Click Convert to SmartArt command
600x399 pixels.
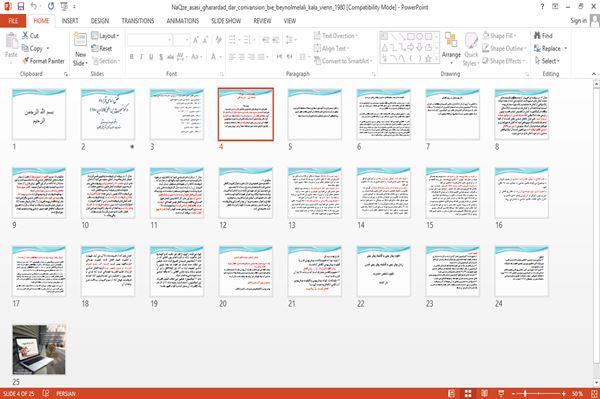342,61
